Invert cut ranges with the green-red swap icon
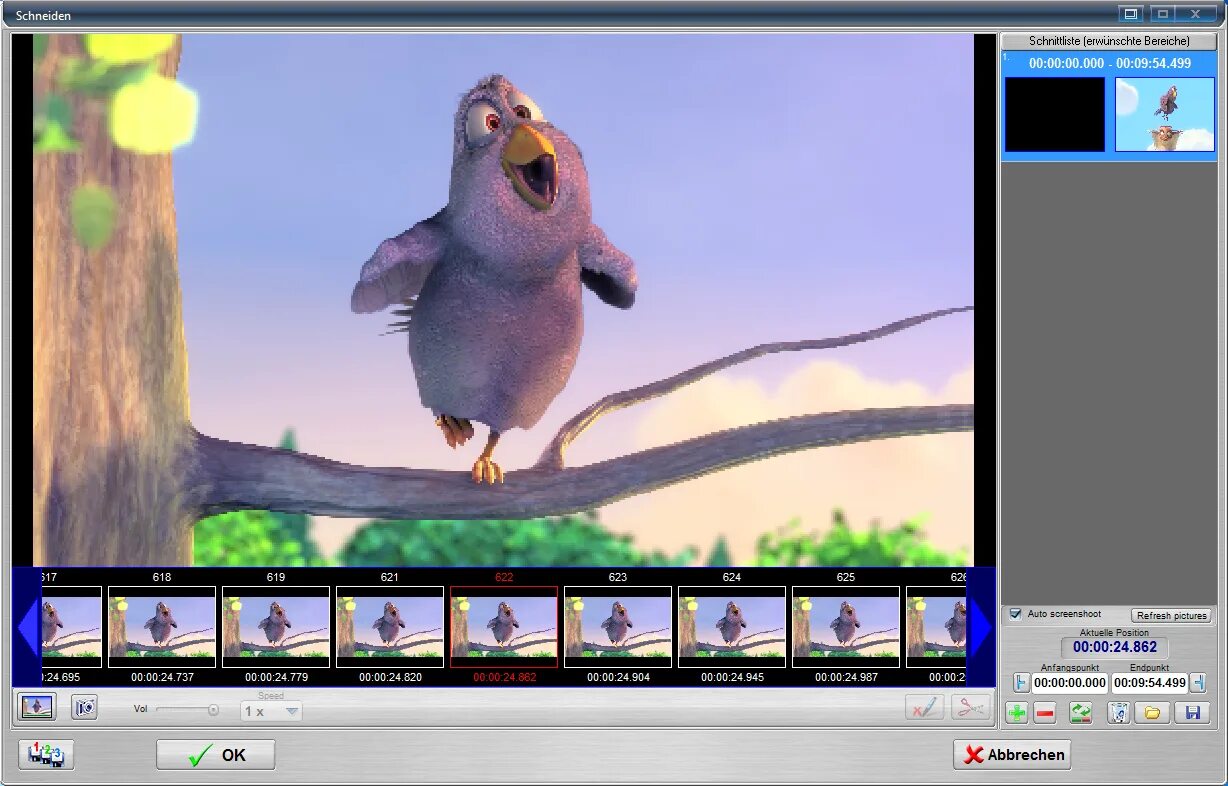The height and width of the screenshot is (786, 1228). 1081,713
